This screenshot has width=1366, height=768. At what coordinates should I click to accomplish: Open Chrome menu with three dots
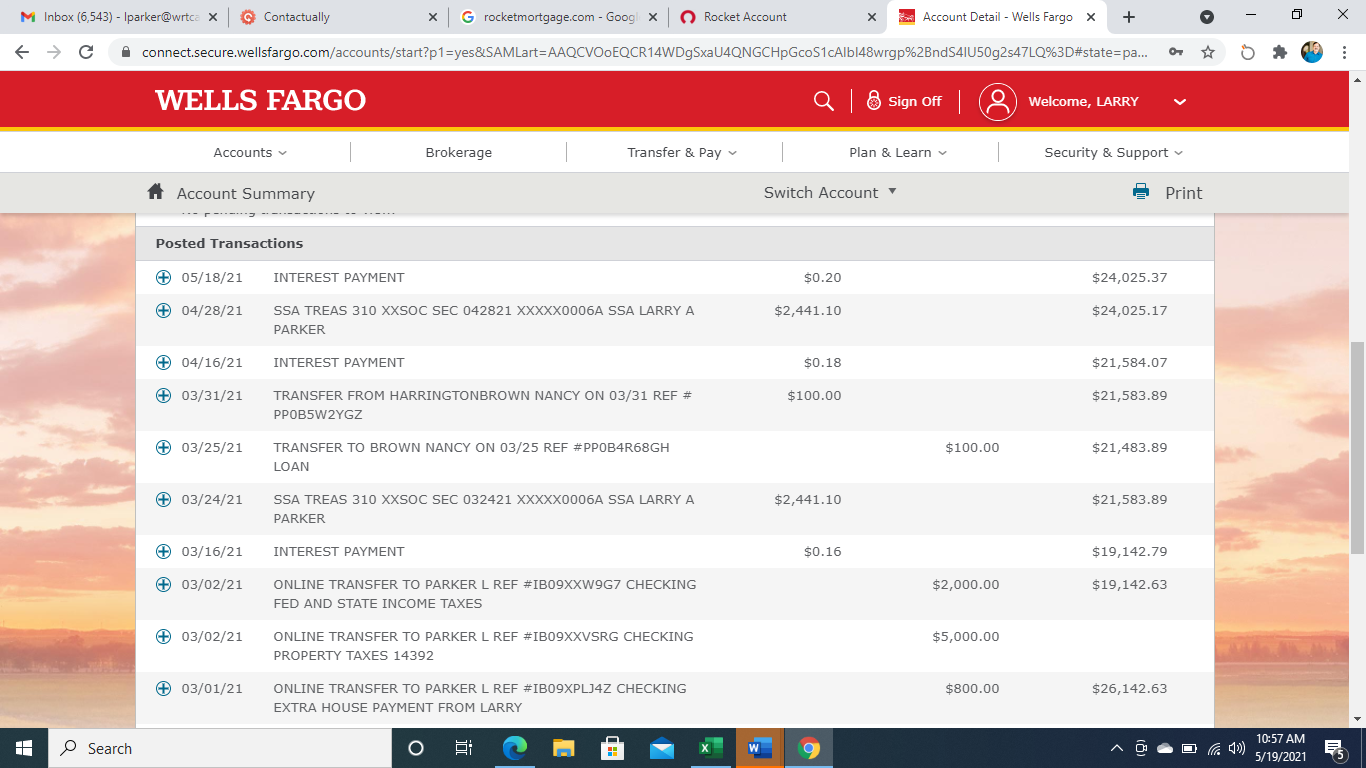click(1343, 52)
